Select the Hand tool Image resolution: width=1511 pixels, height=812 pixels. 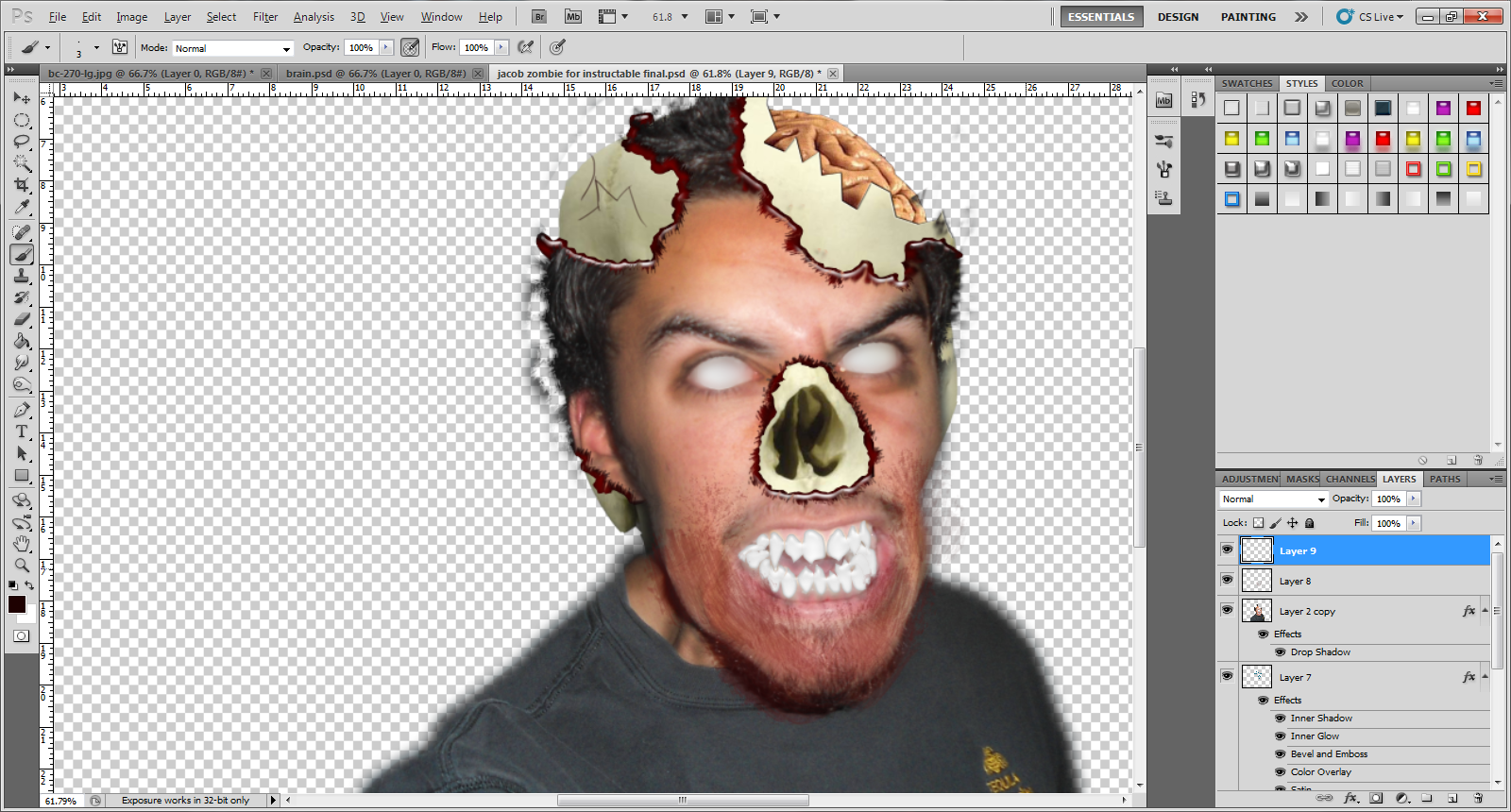21,544
